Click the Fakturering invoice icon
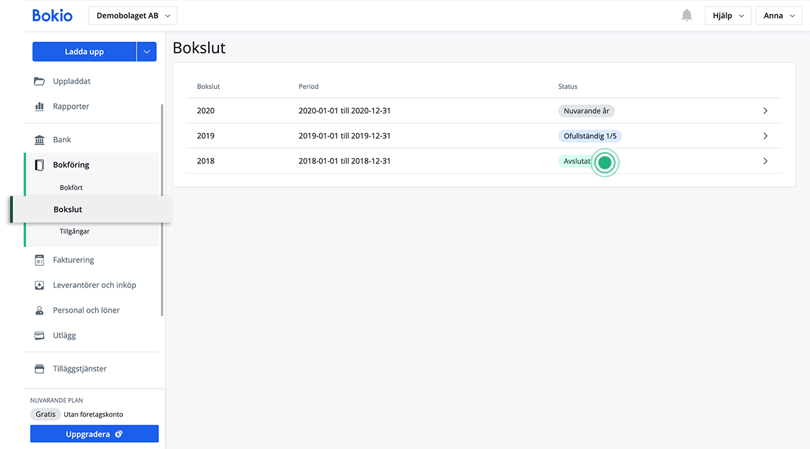 pos(39,260)
